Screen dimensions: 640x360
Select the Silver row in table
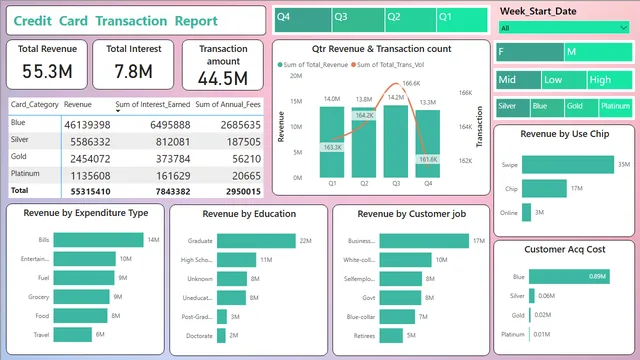(x=136, y=141)
